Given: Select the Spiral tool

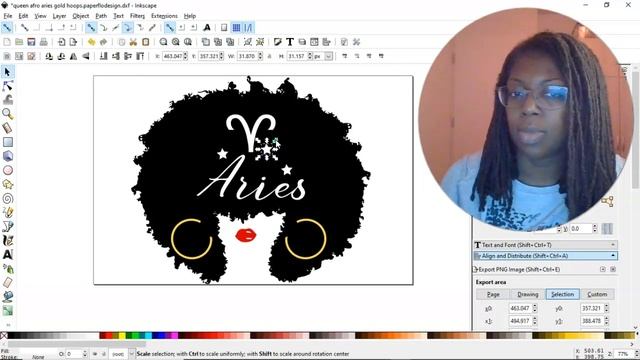Looking at the screenshot, I should (7, 198).
